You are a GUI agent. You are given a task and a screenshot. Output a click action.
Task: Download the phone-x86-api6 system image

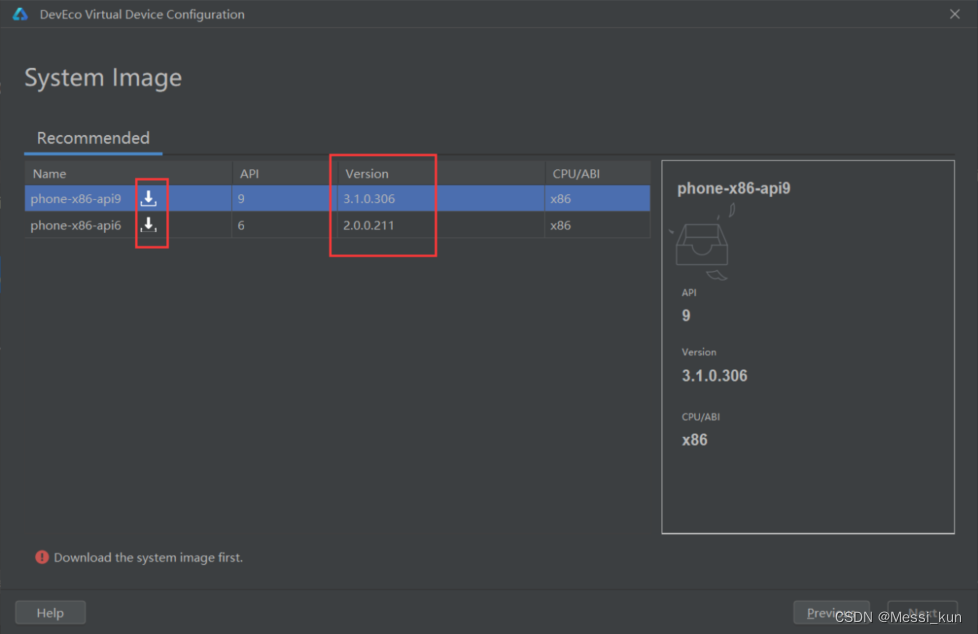(x=148, y=225)
